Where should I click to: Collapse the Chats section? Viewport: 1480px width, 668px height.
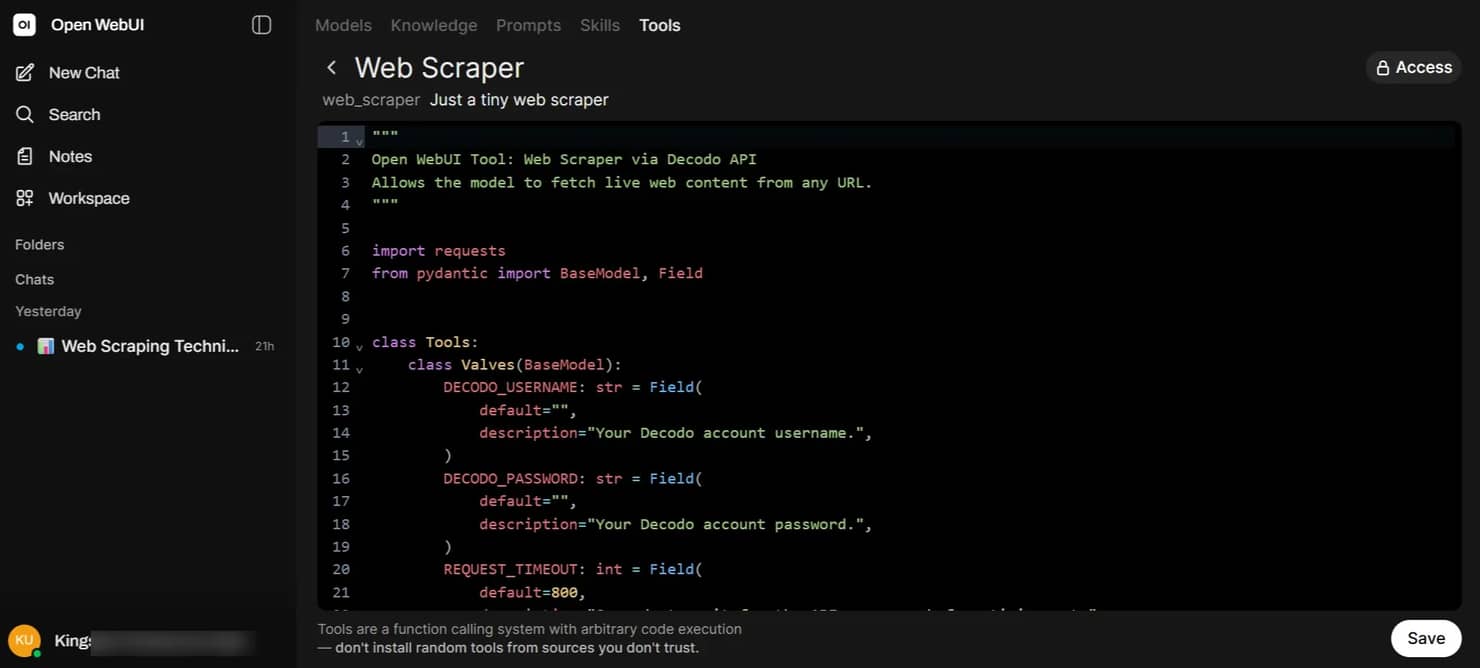point(35,279)
